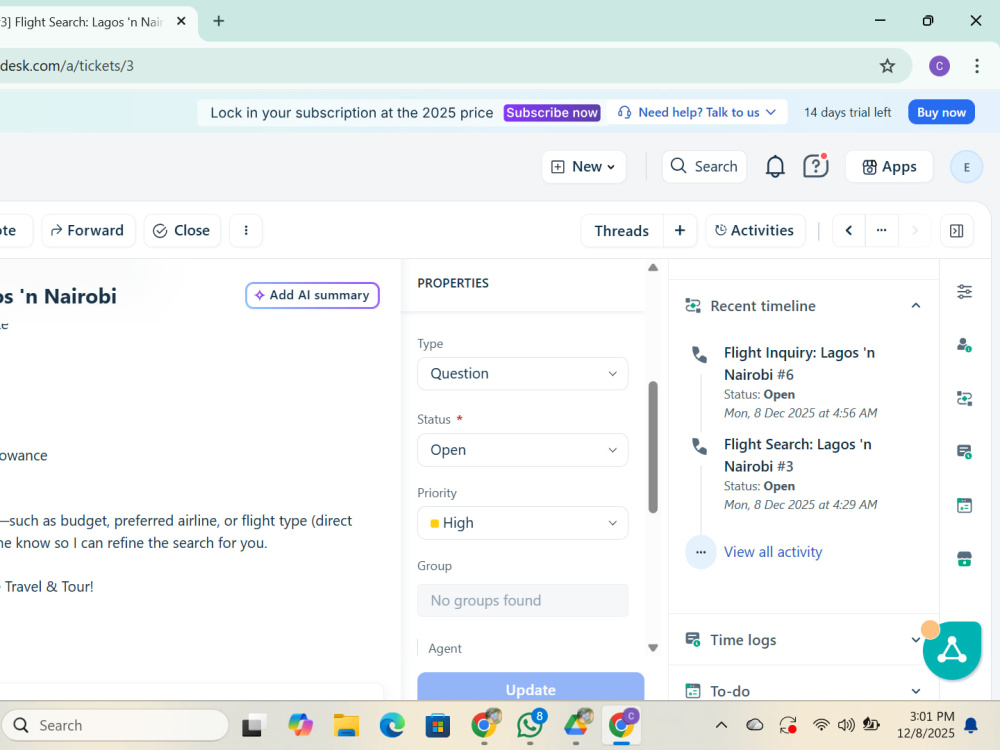Click the ellipsis beside View all activity

701,552
